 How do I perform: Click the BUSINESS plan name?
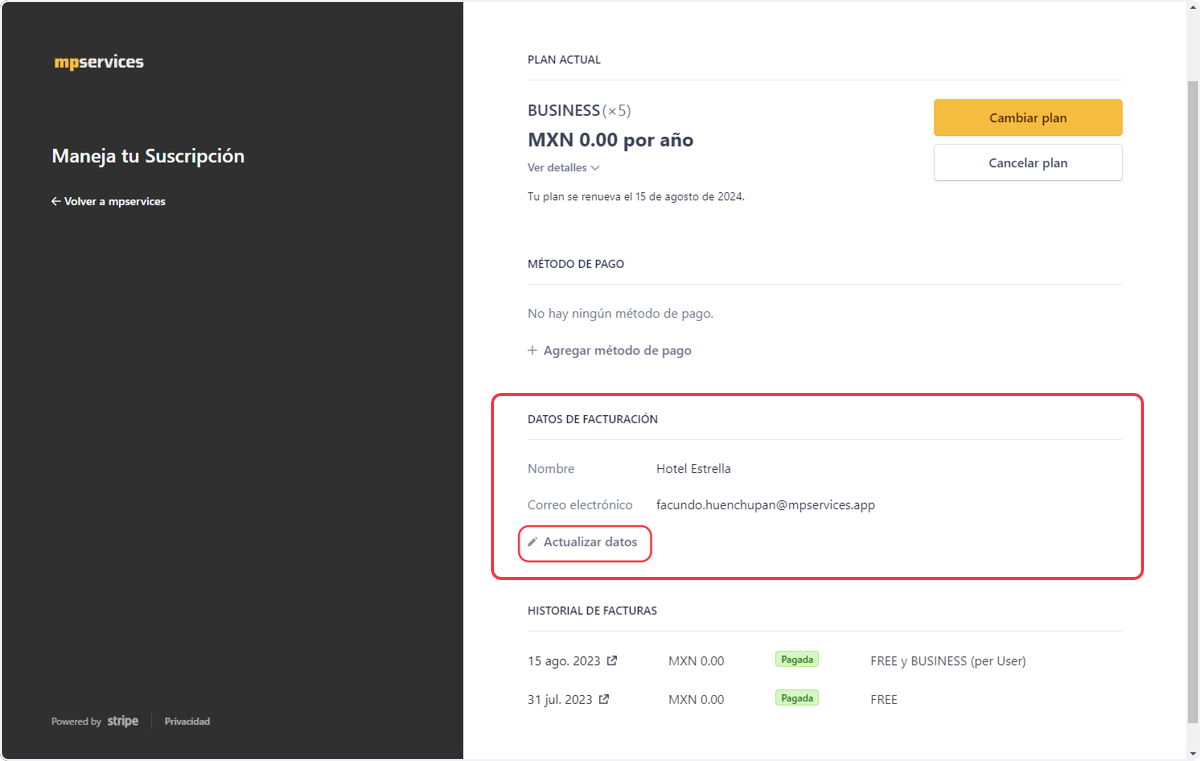(563, 111)
